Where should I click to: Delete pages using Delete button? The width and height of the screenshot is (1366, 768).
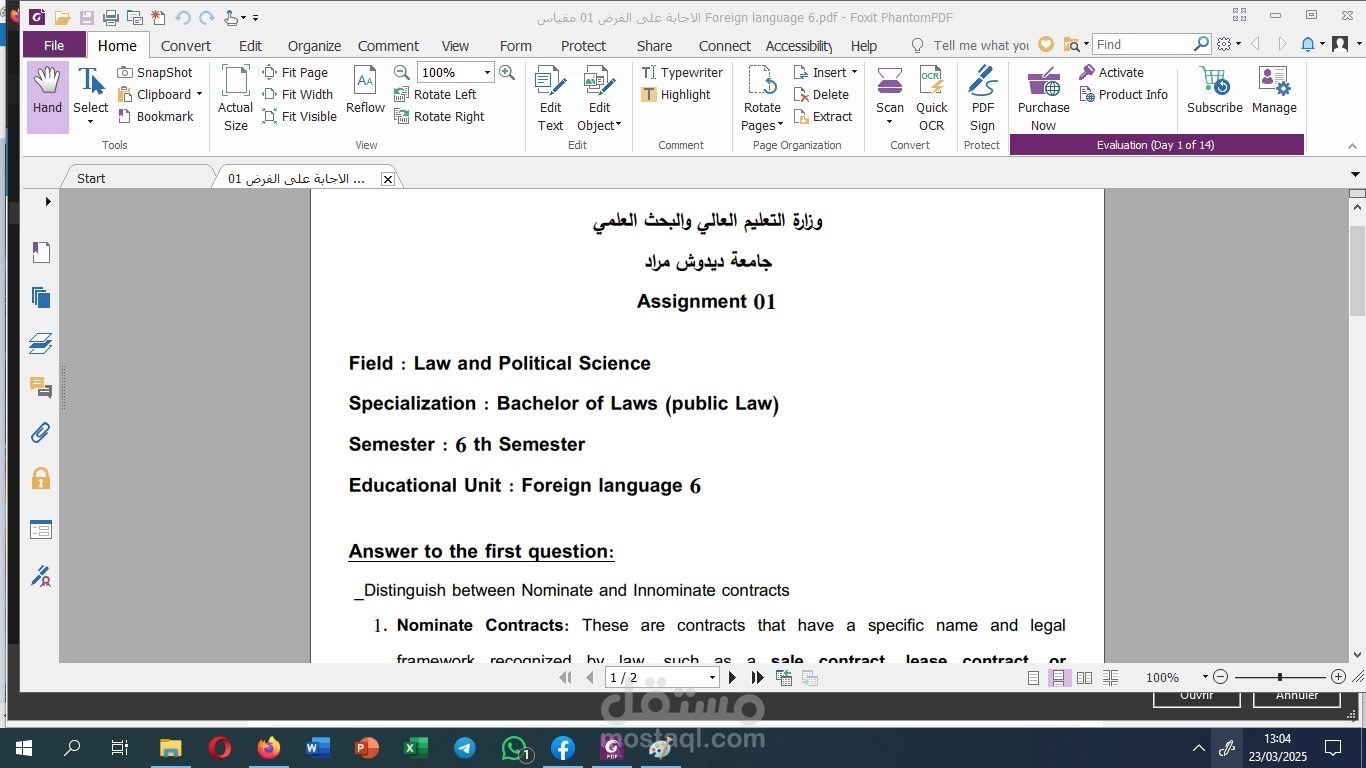coord(821,94)
